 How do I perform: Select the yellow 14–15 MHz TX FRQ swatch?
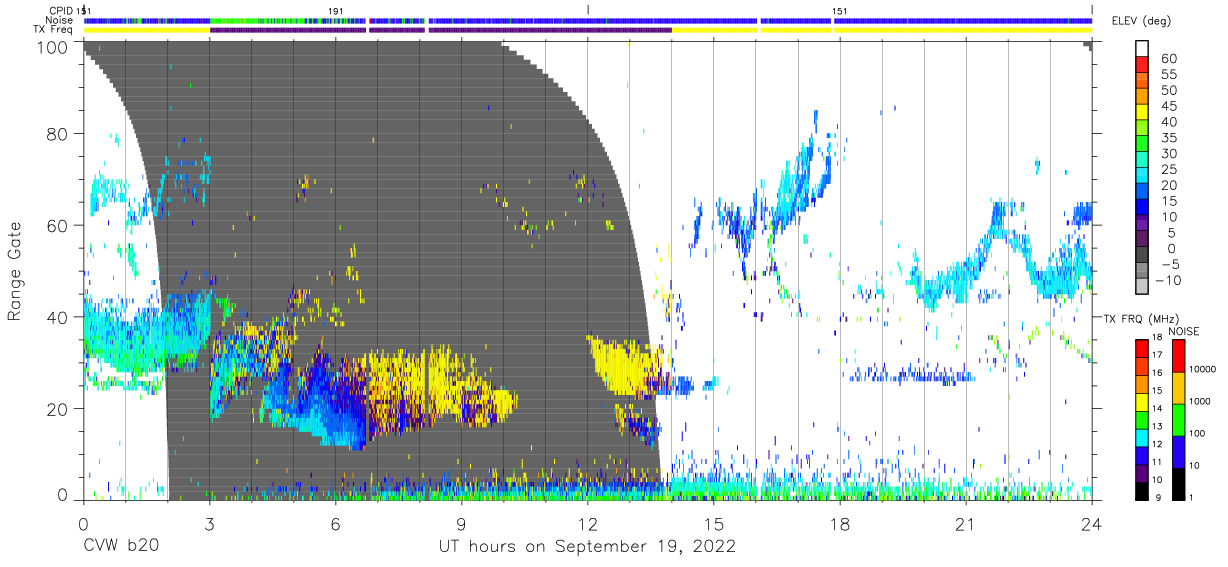tap(1144, 402)
